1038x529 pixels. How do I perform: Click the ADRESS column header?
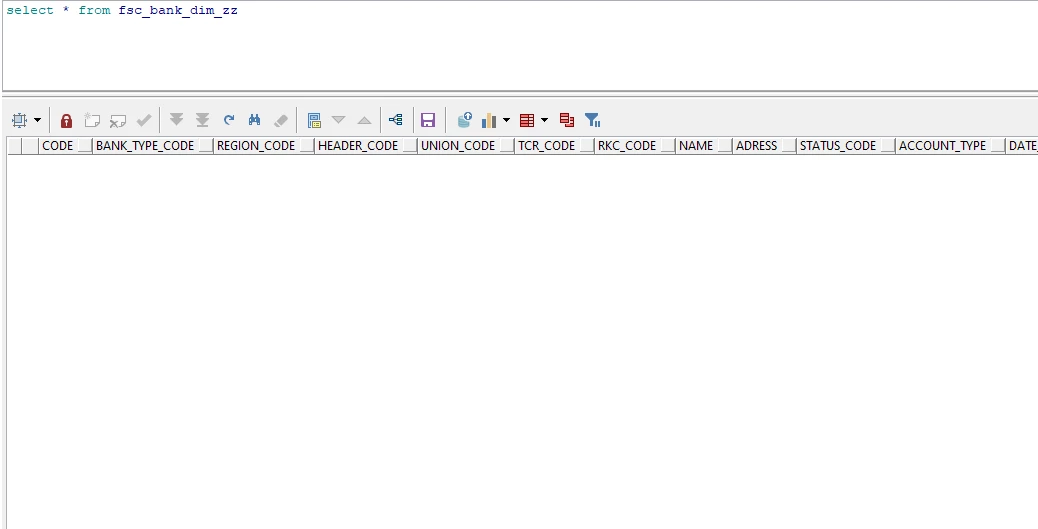[x=757, y=146]
